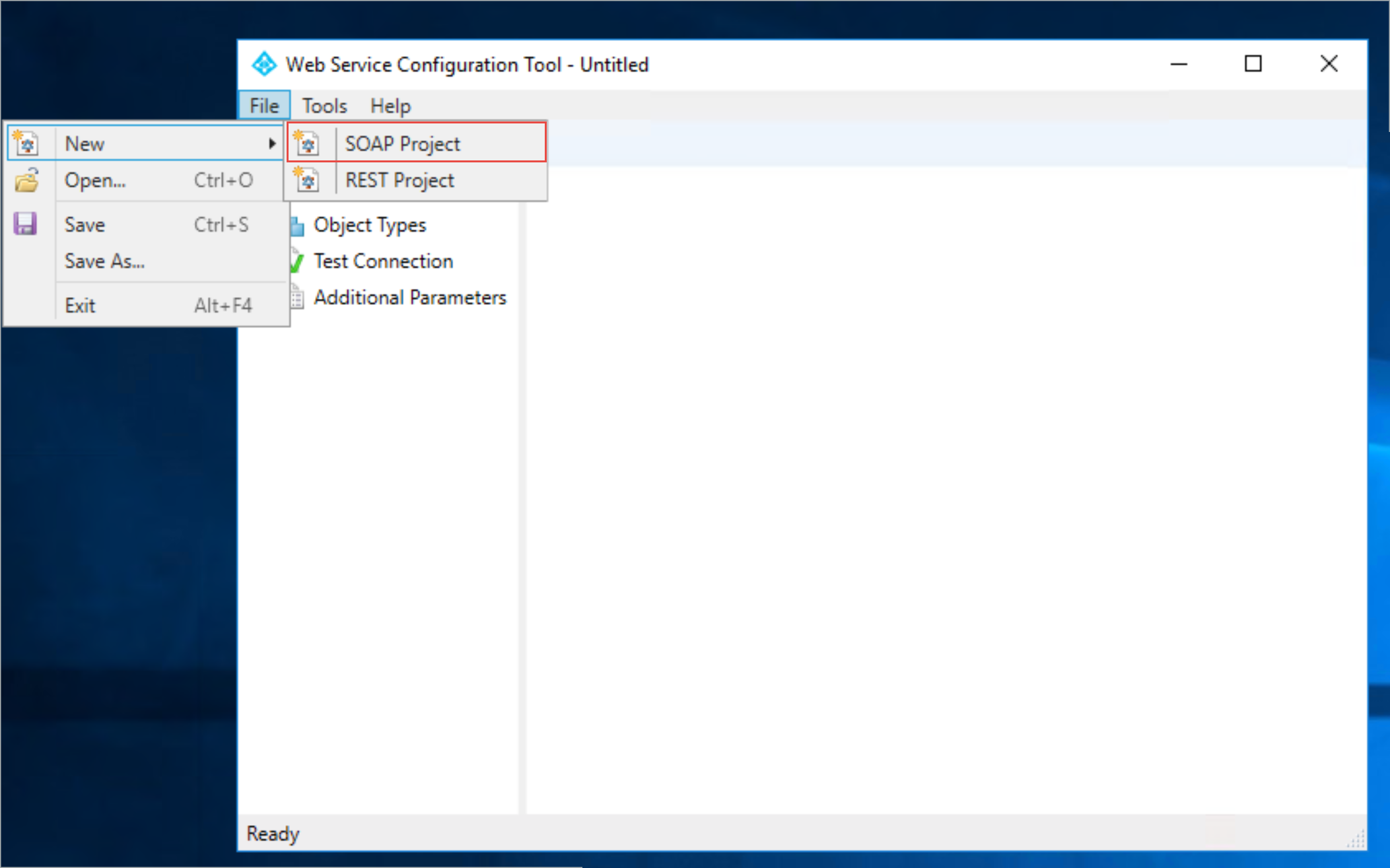Click the REST Project icon

(x=307, y=181)
